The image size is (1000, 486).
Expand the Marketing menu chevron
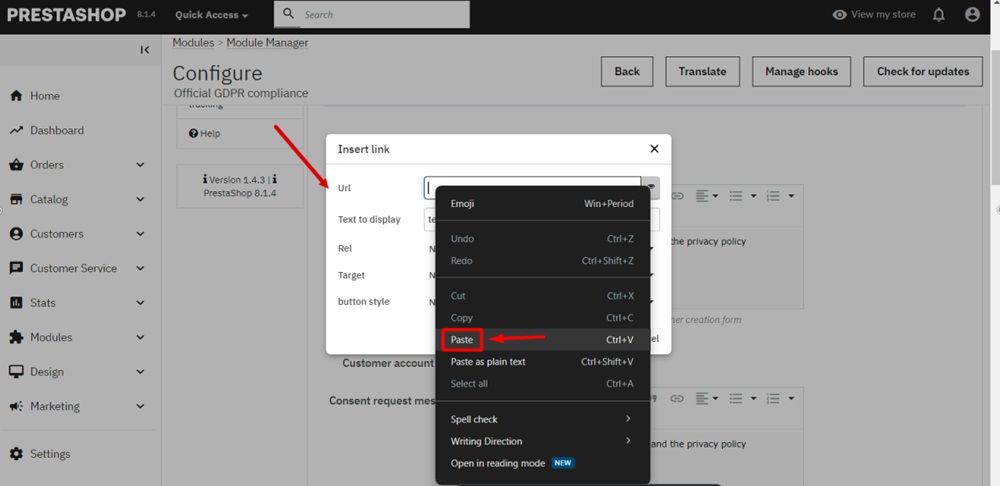(140, 406)
